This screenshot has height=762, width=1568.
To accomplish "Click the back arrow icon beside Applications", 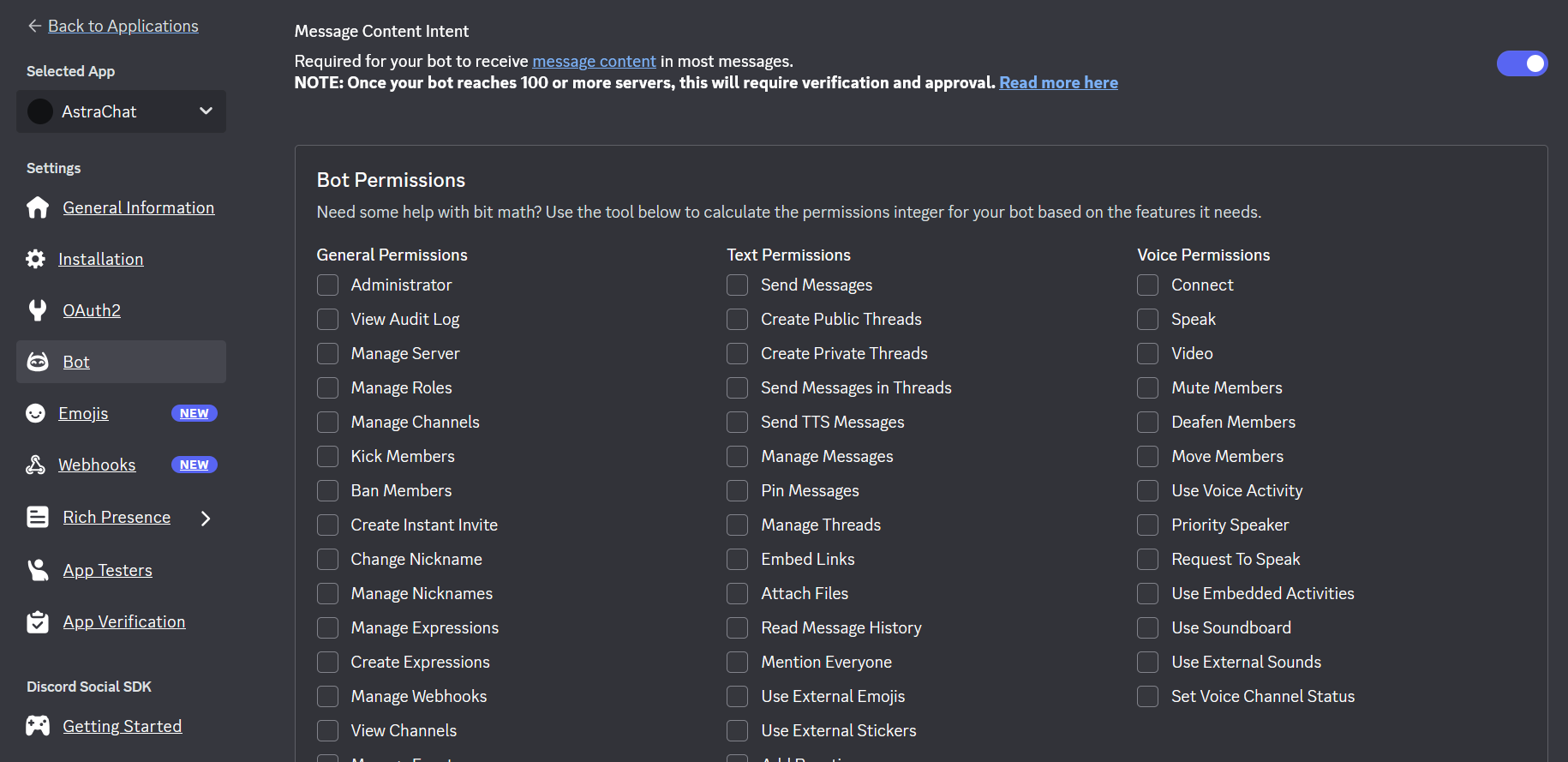I will point(34,26).
